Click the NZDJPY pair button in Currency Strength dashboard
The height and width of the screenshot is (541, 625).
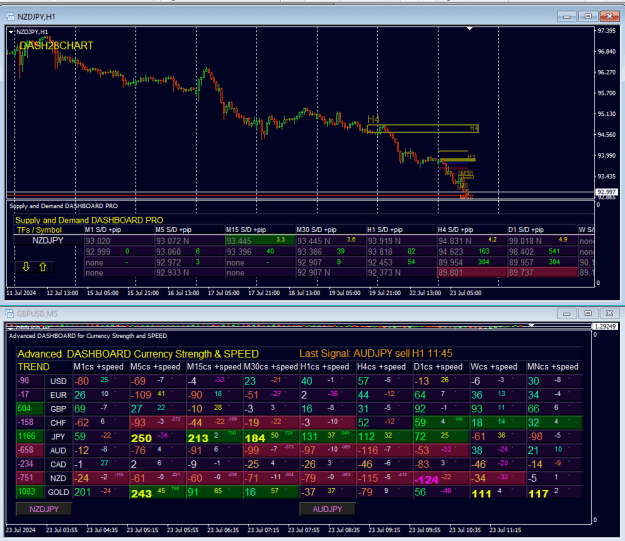point(44,509)
